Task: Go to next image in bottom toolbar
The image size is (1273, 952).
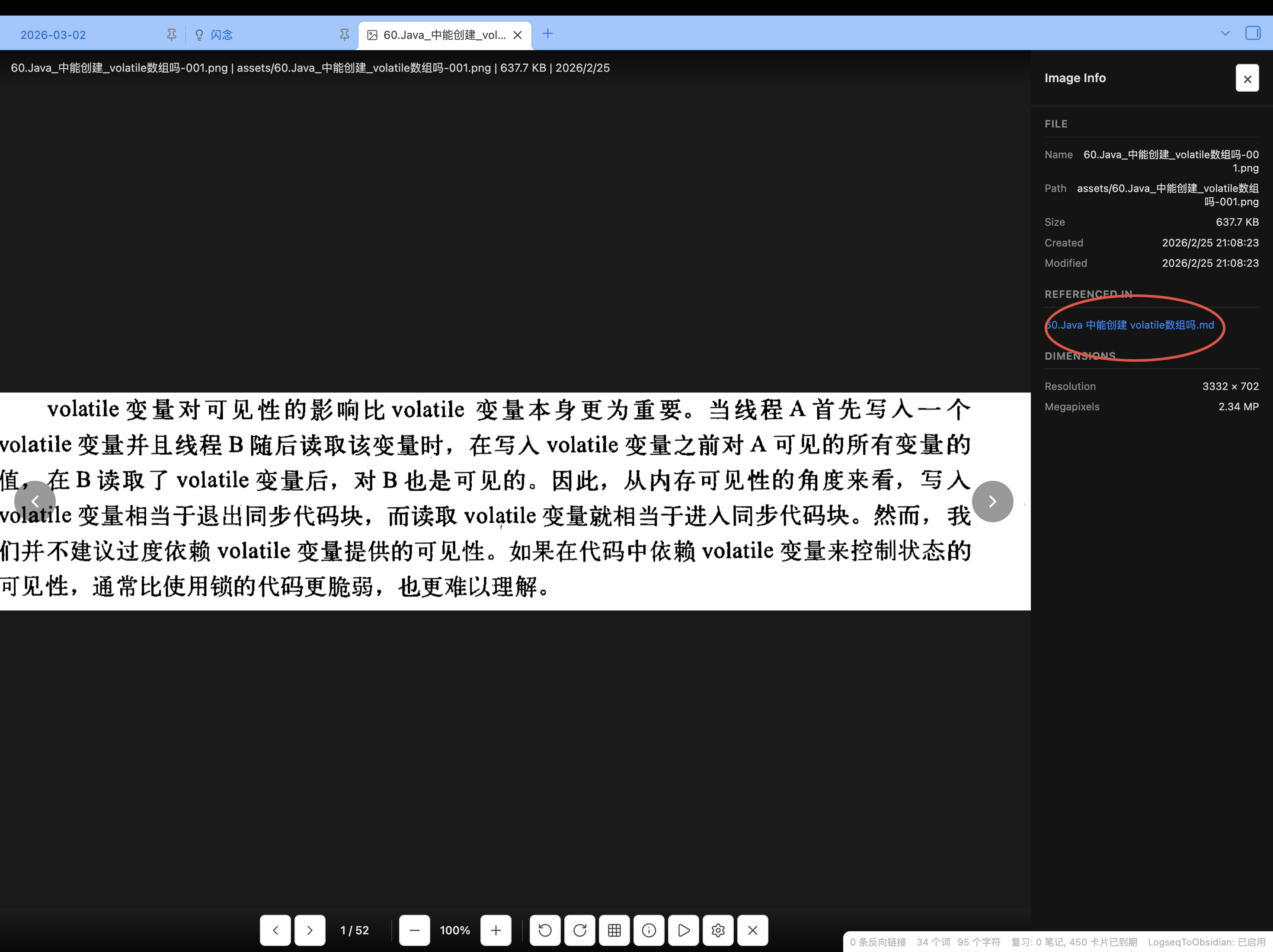Action: point(310,930)
